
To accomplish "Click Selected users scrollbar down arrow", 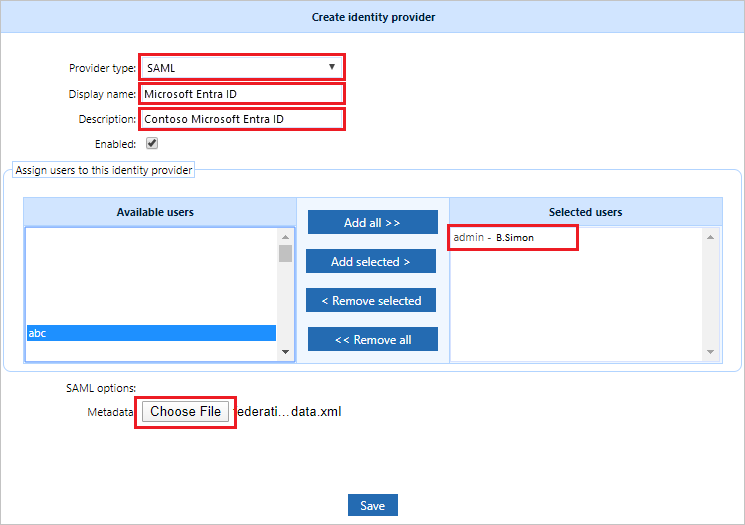I will point(710,352).
